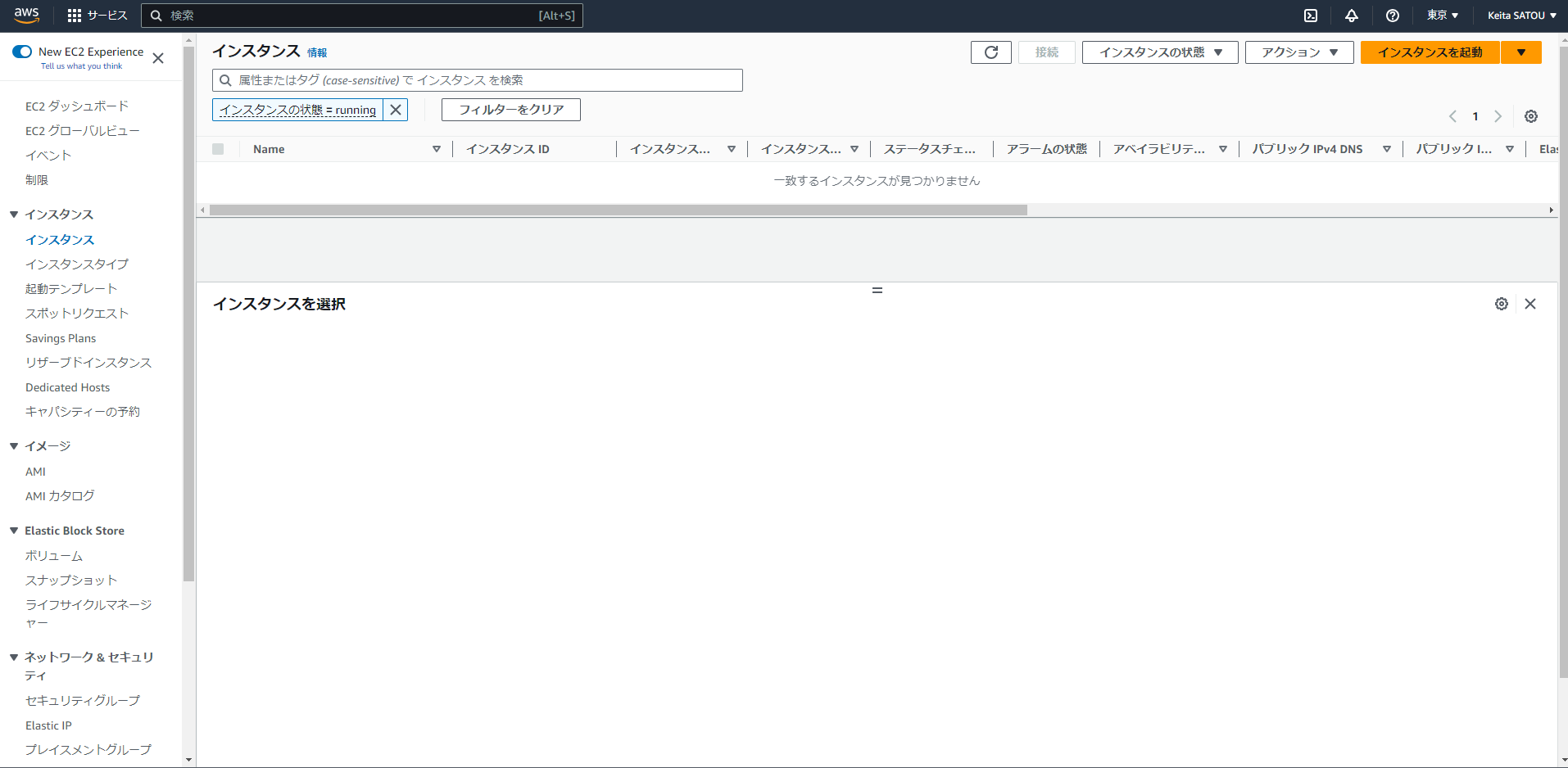Open EC2 グローバルビュー
Viewport: 1568px width, 768px height.
coord(83,131)
